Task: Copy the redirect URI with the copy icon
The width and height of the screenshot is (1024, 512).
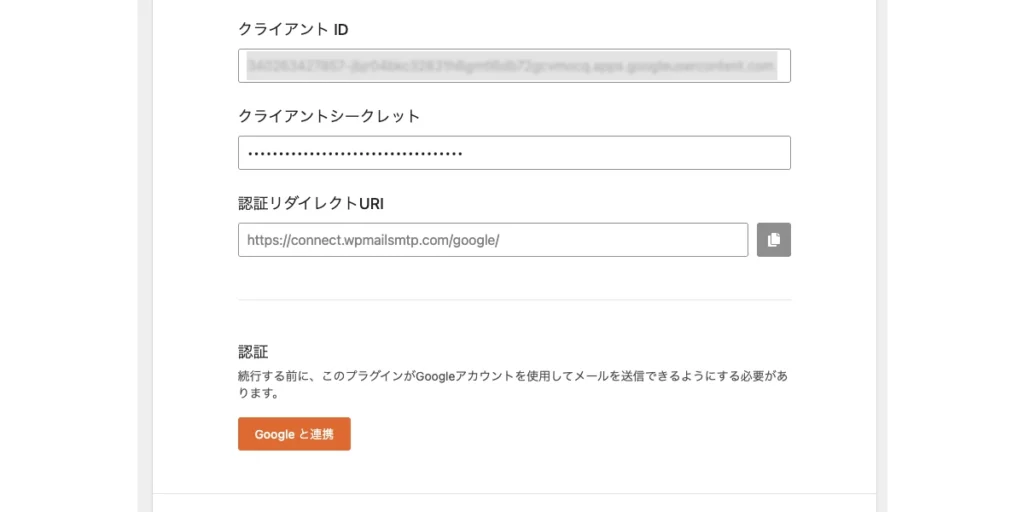Action: (x=773, y=240)
